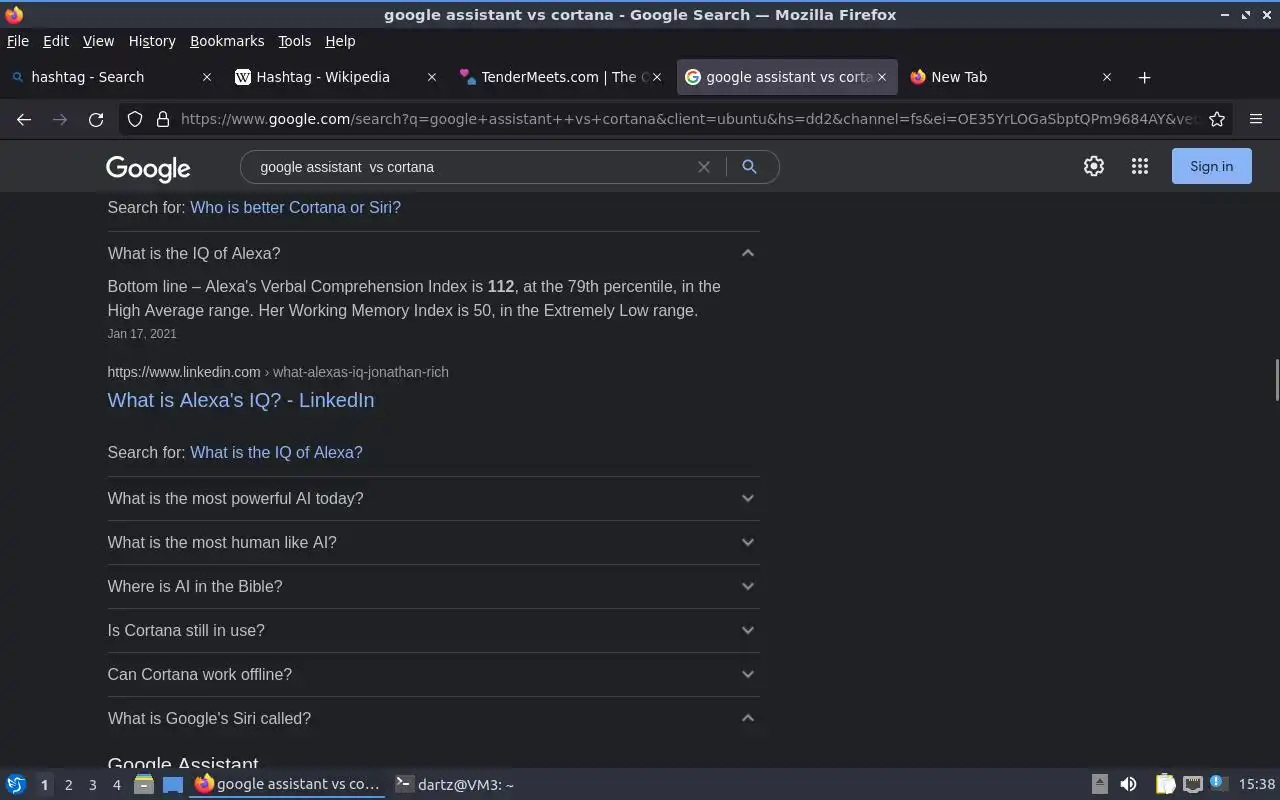Open the Firefox hamburger application menu
Image resolution: width=1280 pixels, height=800 pixels.
point(1256,119)
